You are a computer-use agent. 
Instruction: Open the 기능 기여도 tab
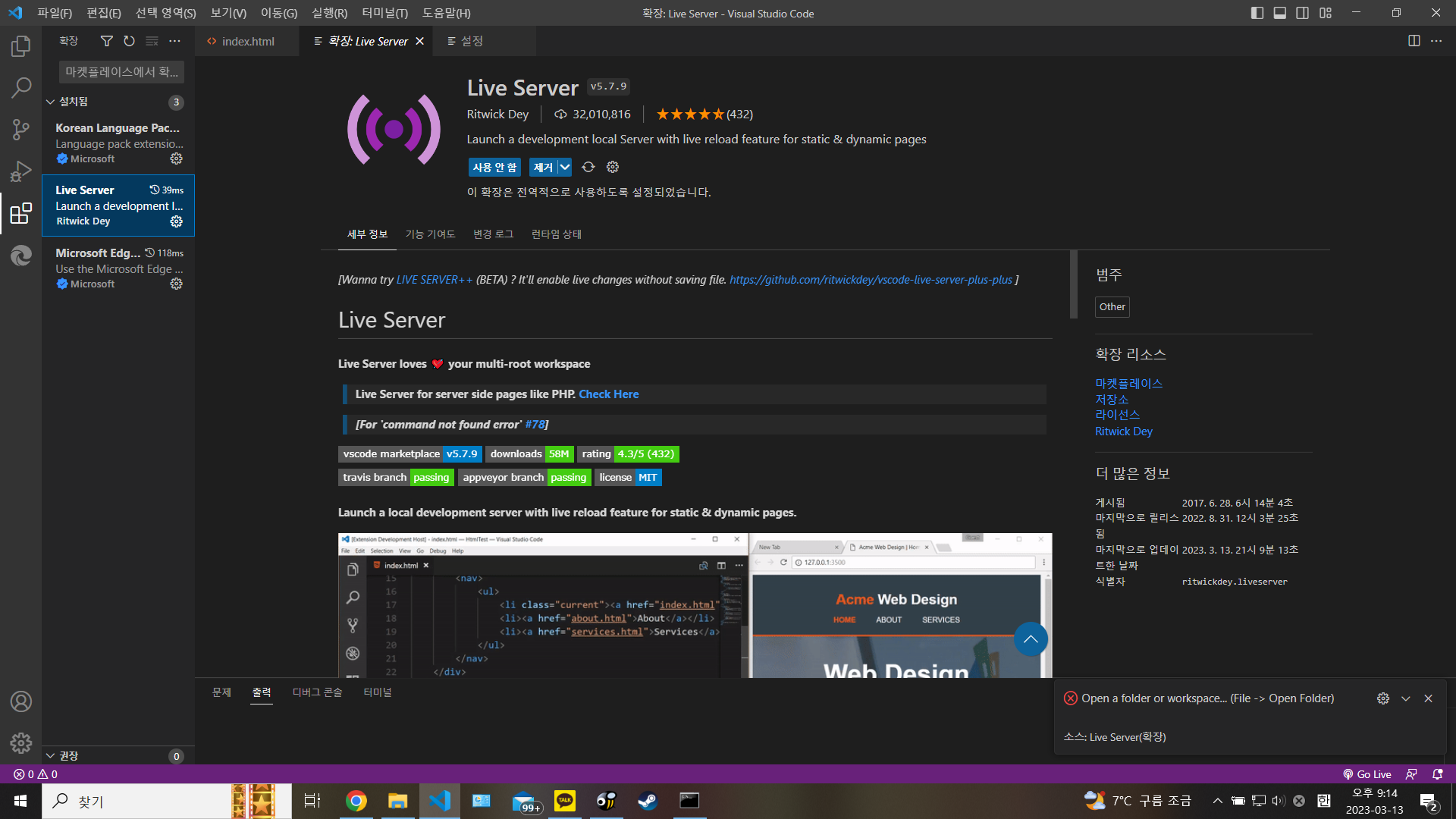[x=430, y=234]
